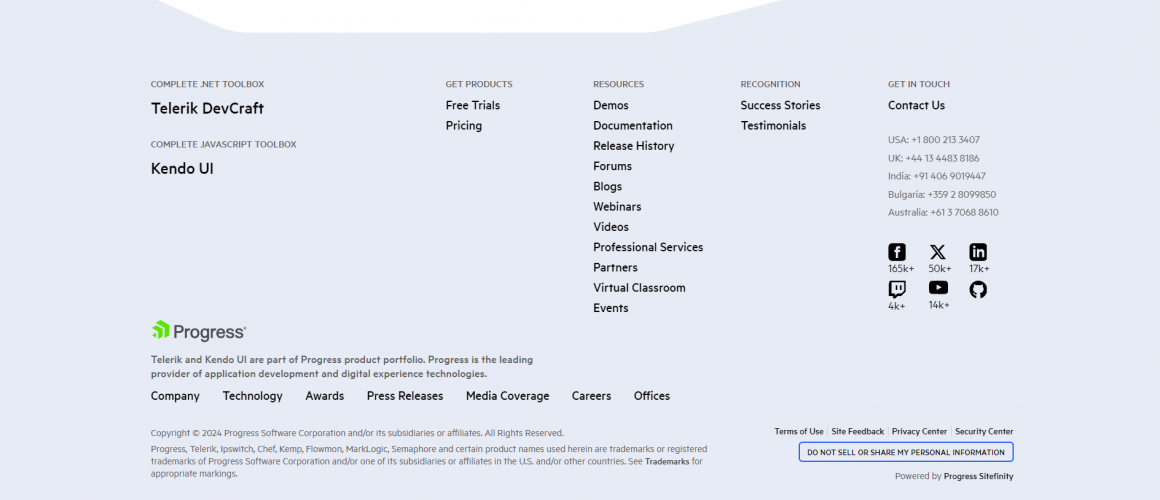Go to Events link
This screenshot has height=500, width=1160.
click(611, 308)
